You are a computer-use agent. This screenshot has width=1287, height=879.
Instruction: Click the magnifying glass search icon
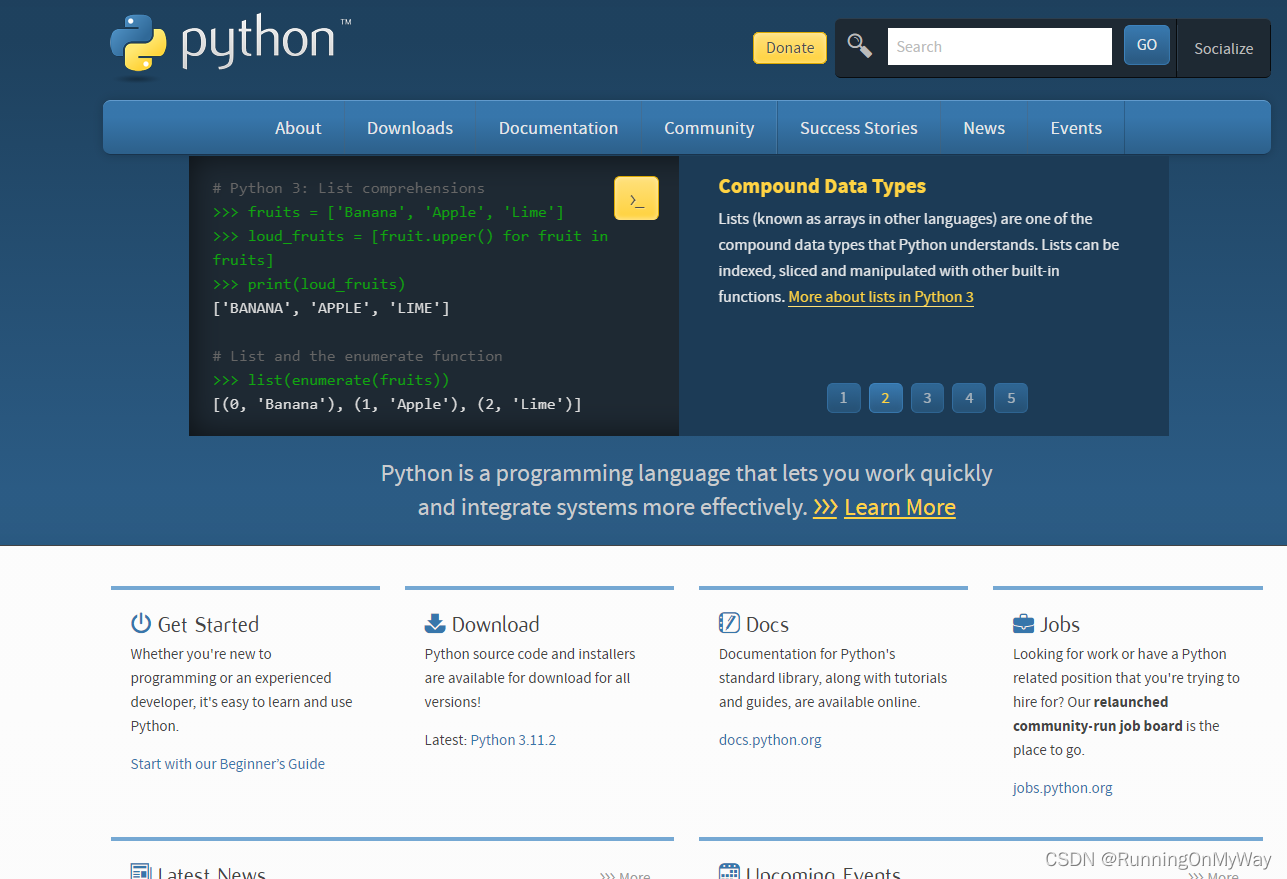pos(860,45)
